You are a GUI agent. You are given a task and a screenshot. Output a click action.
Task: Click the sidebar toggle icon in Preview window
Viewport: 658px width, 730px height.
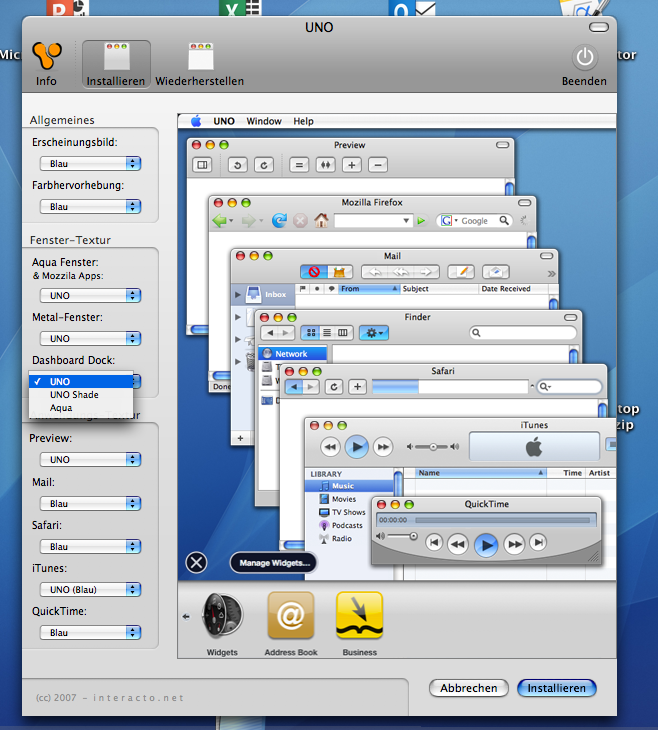[x=203, y=165]
